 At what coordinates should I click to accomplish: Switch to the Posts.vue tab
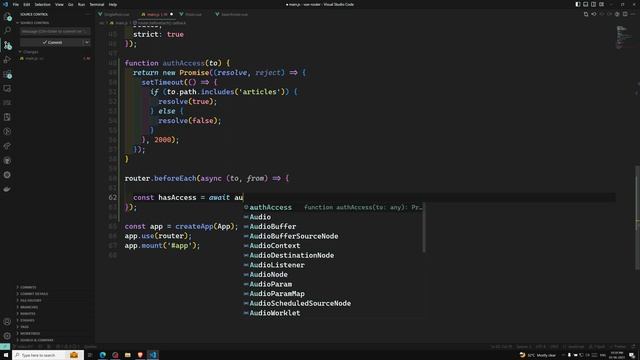(x=193, y=14)
